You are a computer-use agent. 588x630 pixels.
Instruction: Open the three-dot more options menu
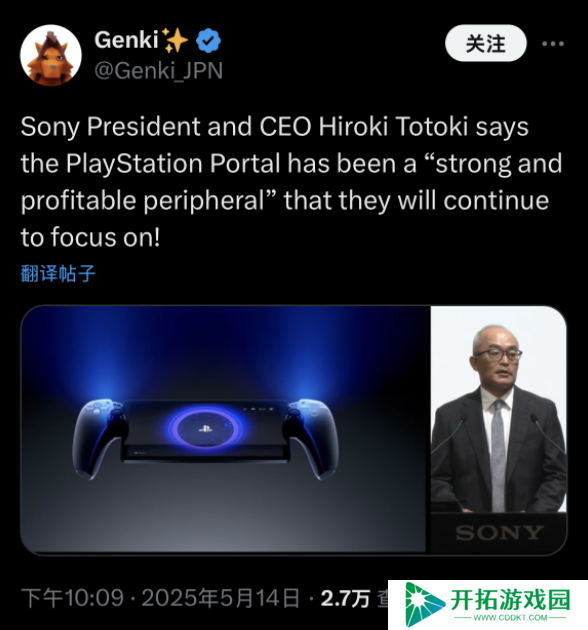pyautogui.click(x=553, y=43)
